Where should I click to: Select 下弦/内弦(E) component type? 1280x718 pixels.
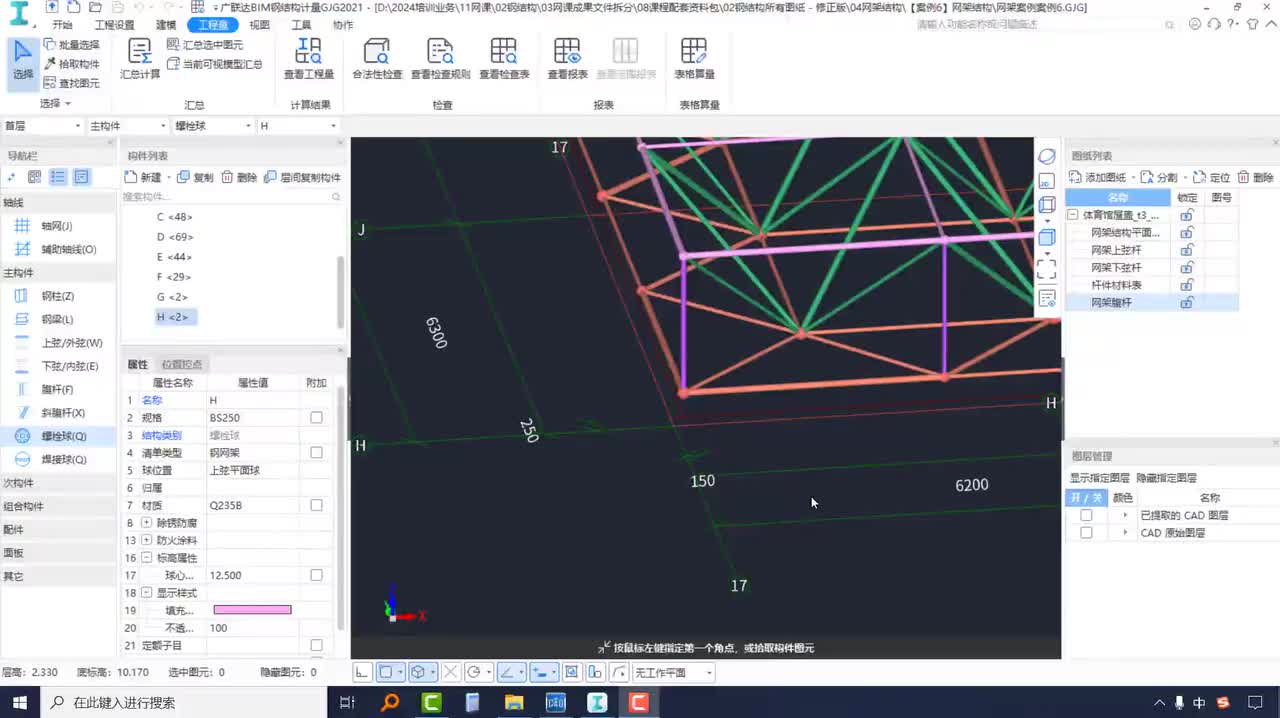(x=57, y=366)
